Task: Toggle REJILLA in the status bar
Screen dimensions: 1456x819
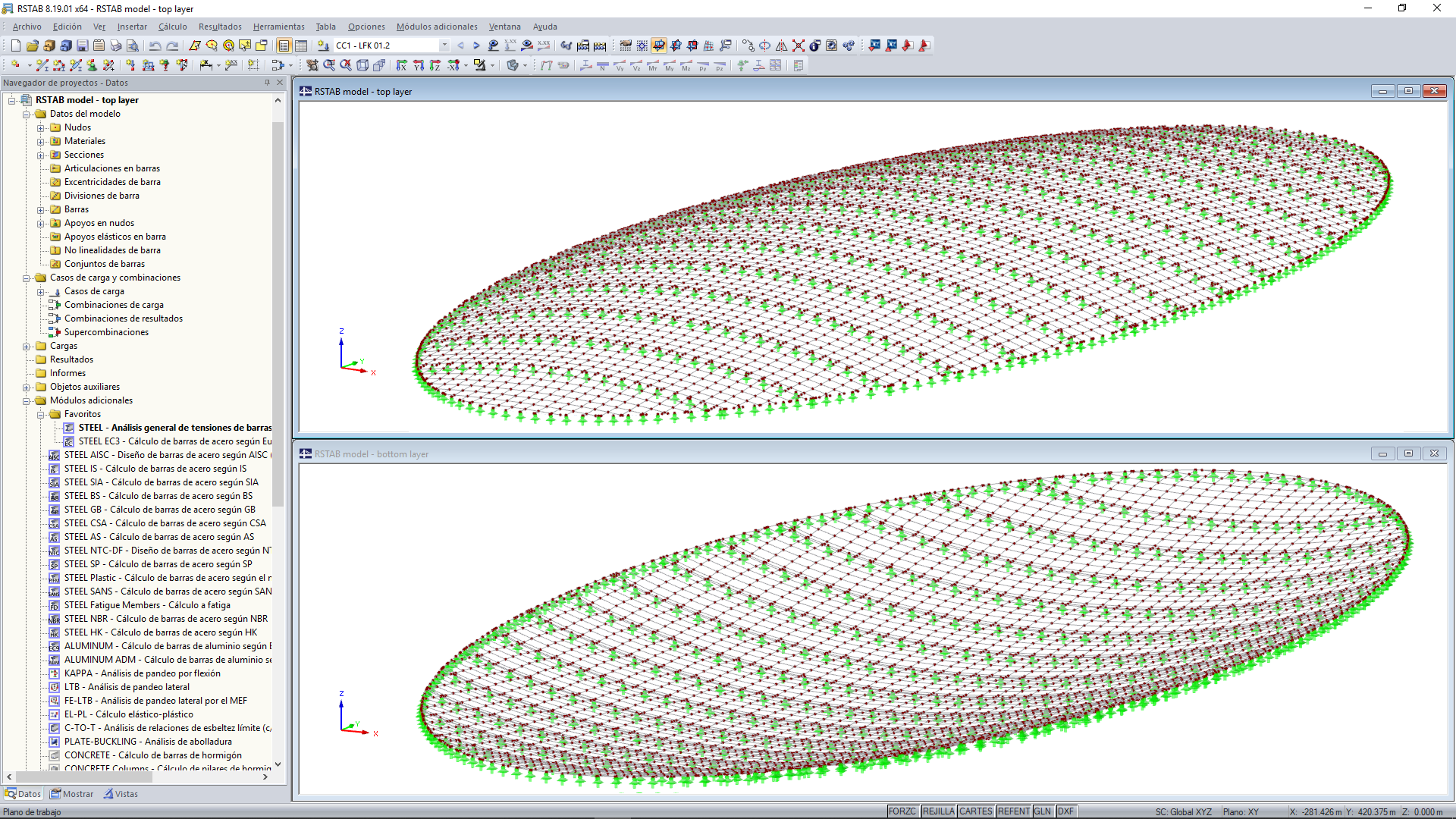Action: (938, 811)
